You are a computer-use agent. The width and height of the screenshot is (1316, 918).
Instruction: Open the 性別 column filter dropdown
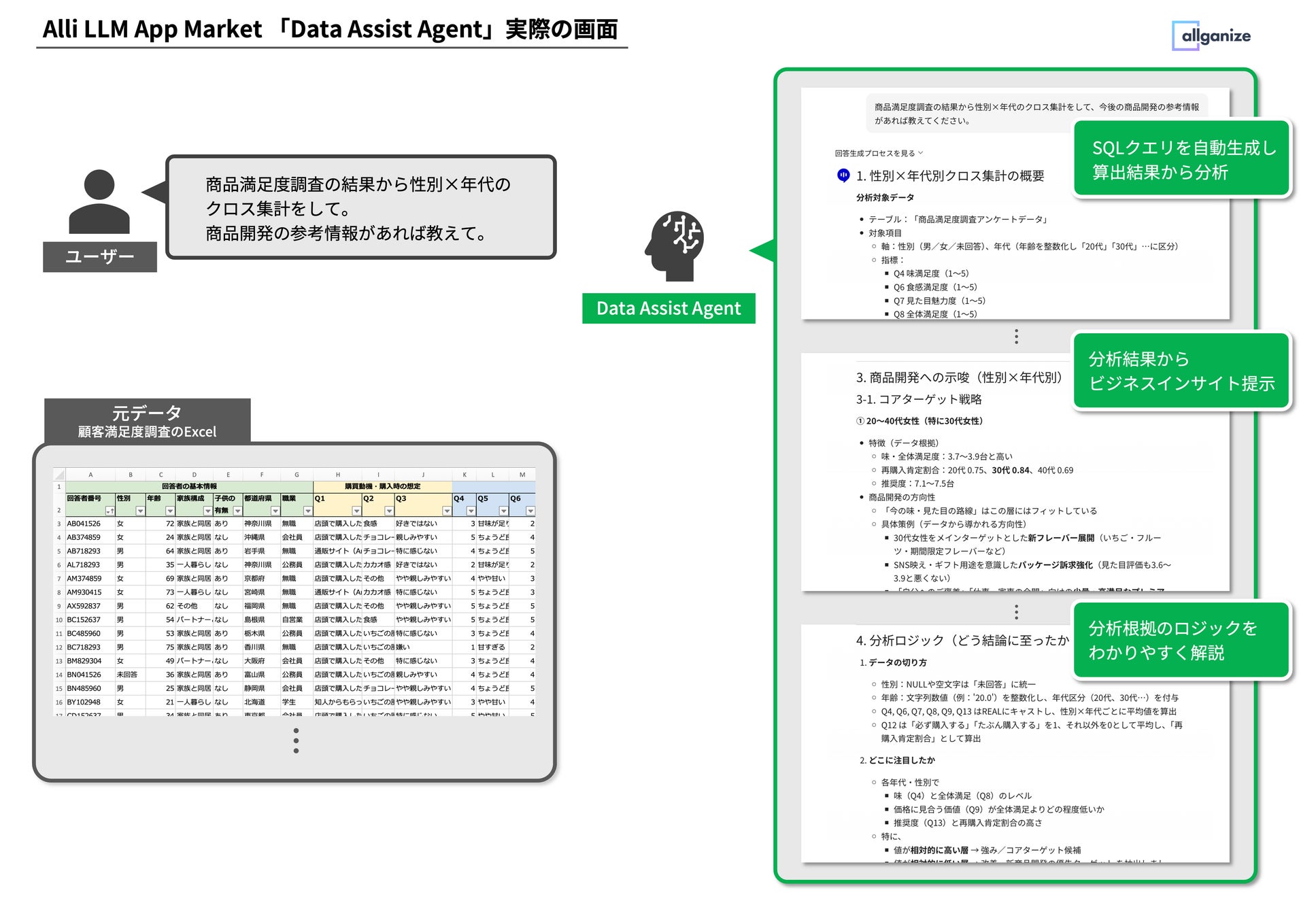[x=139, y=510]
